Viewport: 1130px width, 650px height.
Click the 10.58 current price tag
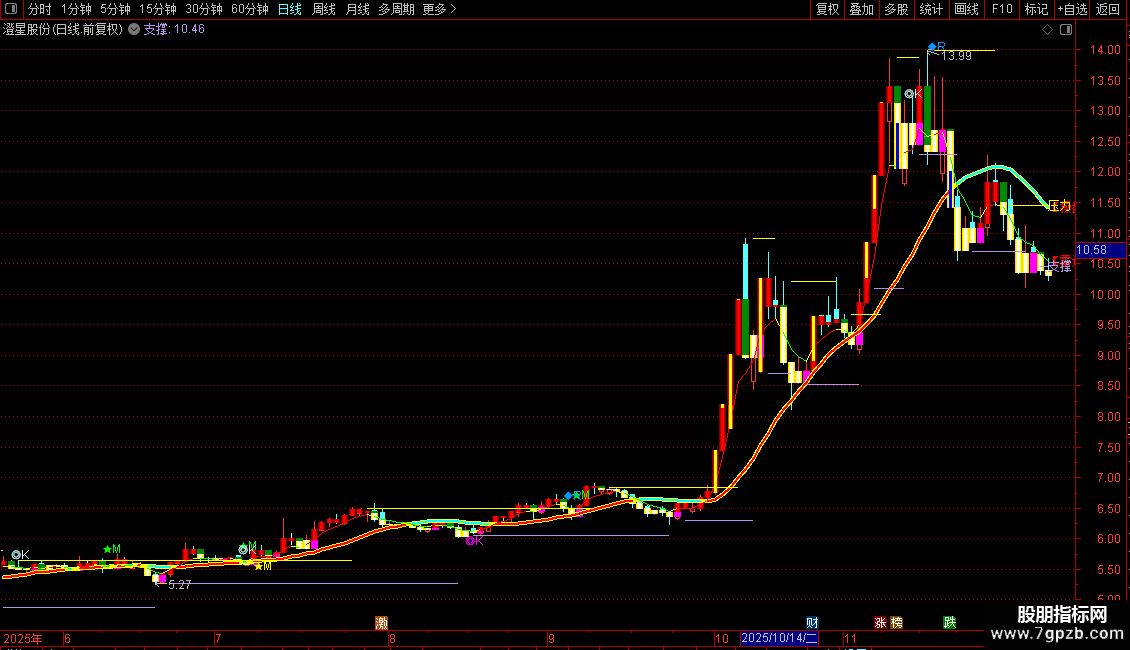[1100, 250]
